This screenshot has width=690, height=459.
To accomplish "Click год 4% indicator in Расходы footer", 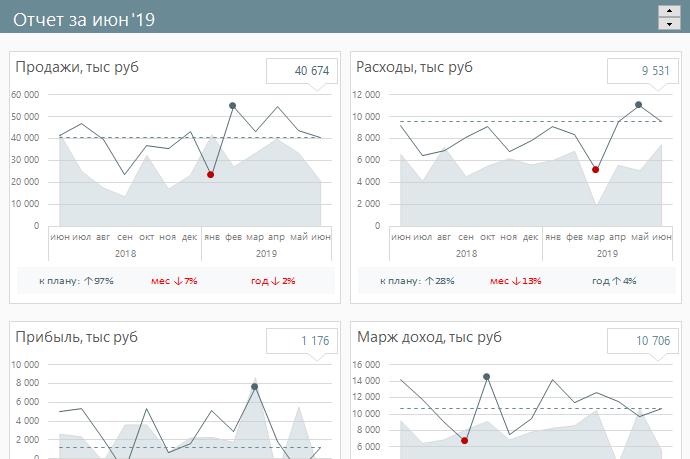I will 614,281.
